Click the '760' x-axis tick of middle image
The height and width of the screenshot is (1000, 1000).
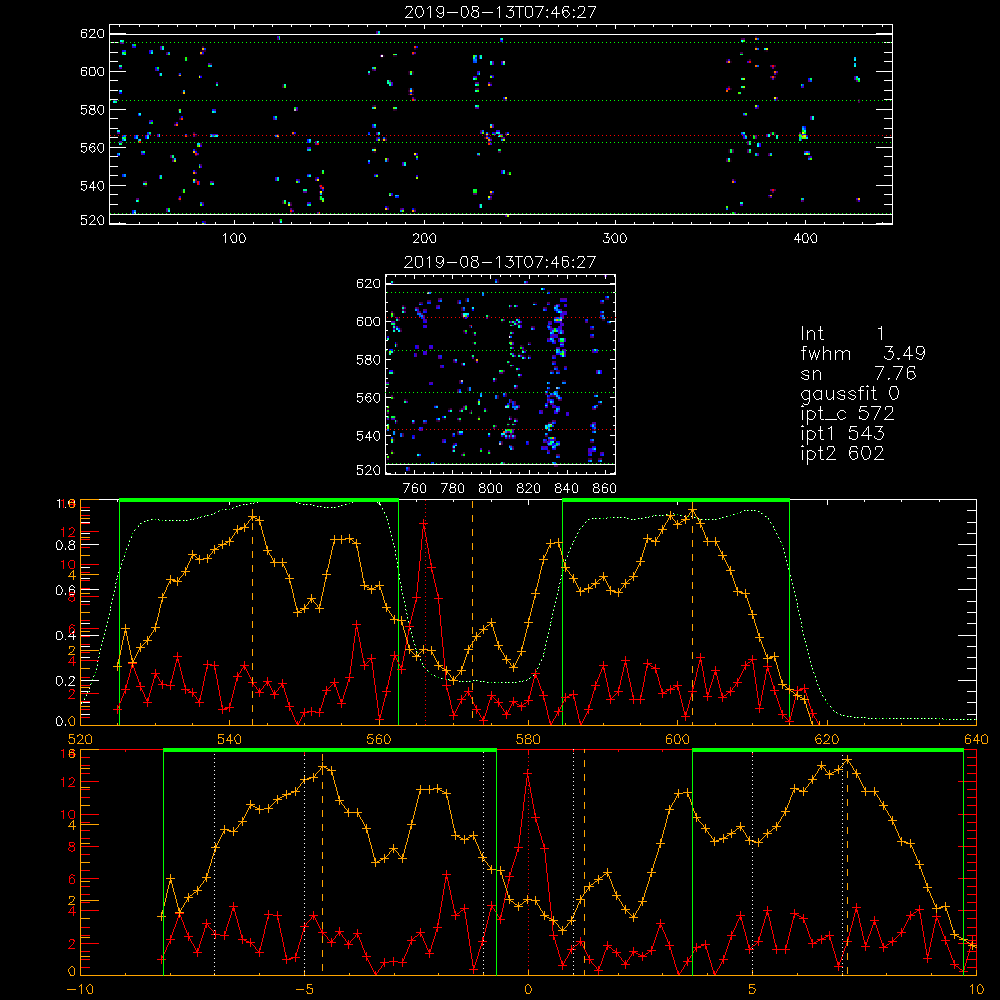tap(415, 489)
